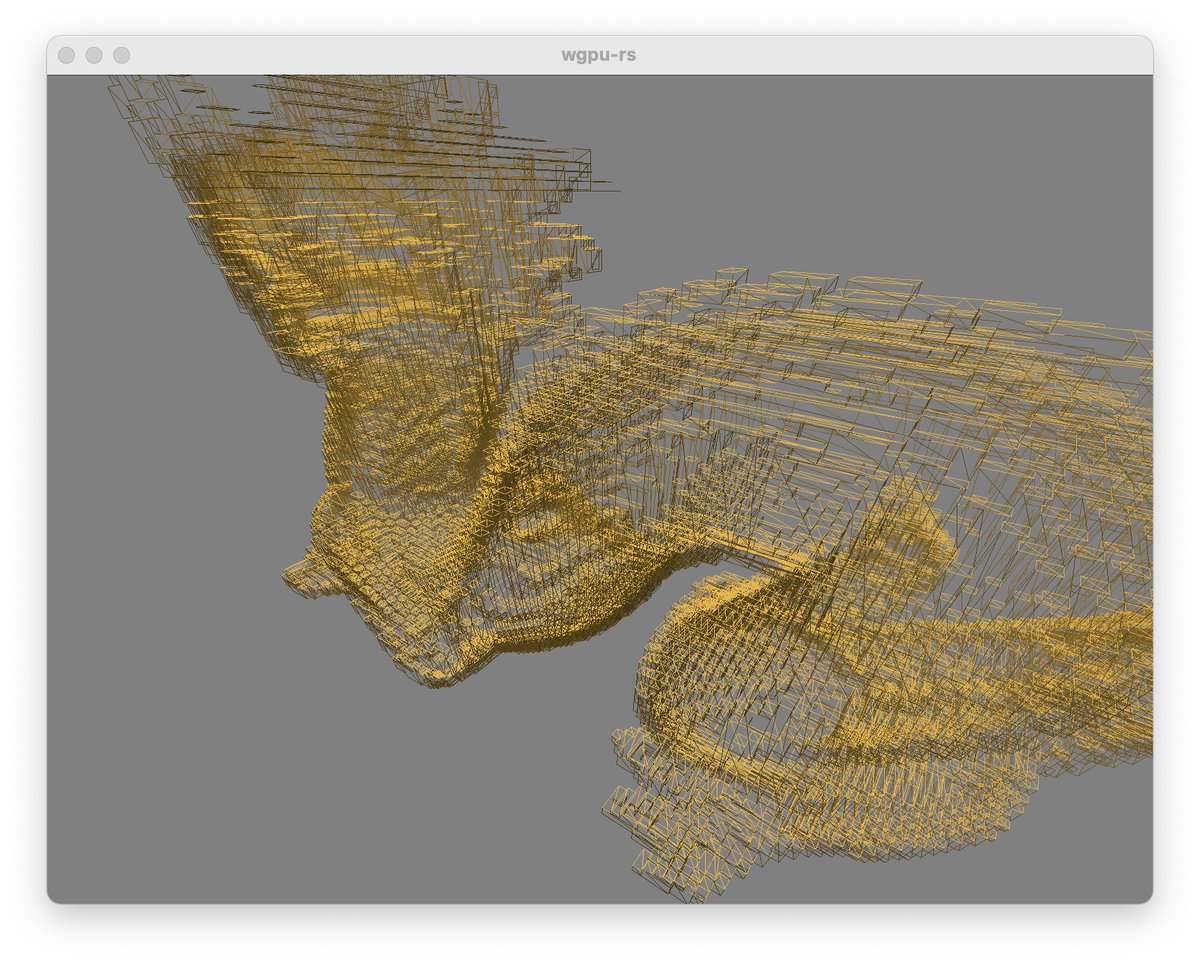Screen dimensions: 1200x962
Task: Minimize the wgpu-rs window
Action: pos(94,55)
